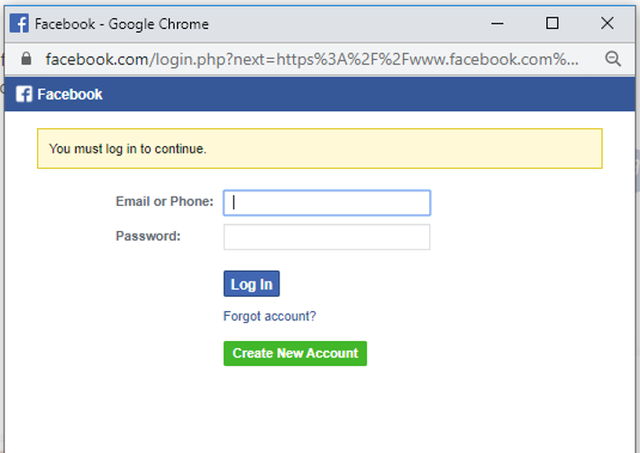
Task: Select the facebook.com login URL text
Action: coord(312,60)
